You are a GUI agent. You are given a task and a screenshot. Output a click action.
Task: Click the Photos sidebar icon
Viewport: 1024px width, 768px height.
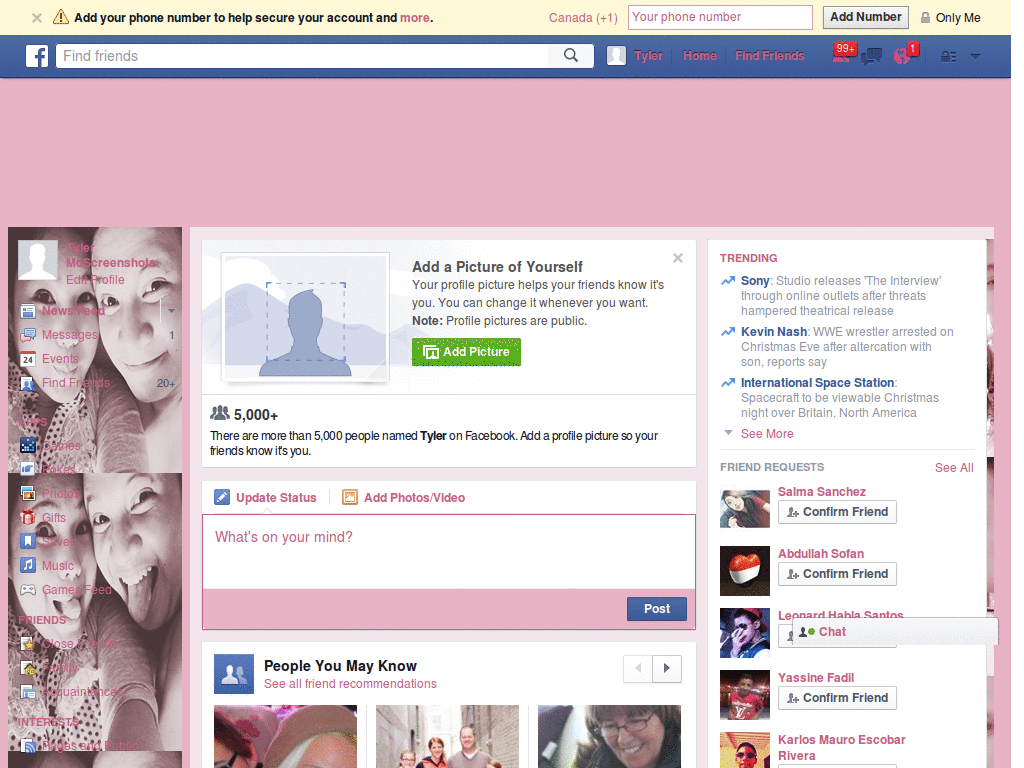(28, 493)
